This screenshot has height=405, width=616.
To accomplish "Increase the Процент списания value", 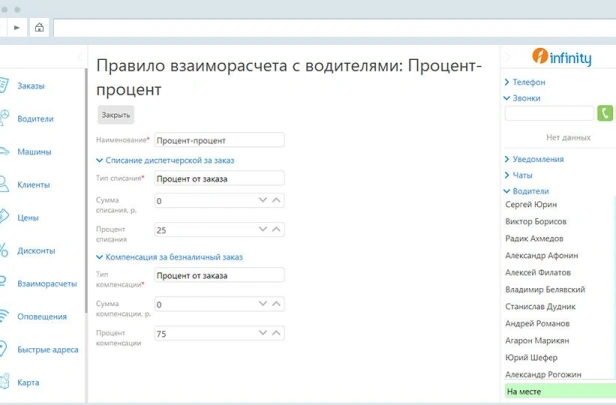I will pos(277,229).
